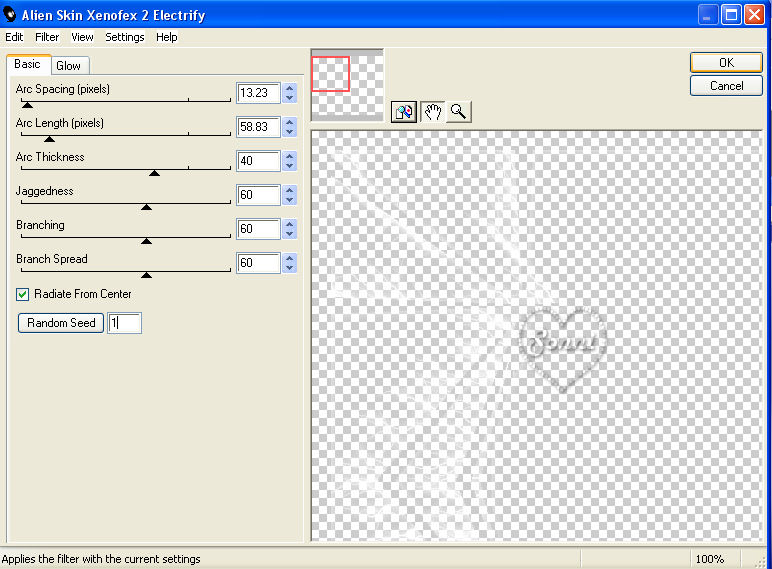Image resolution: width=772 pixels, height=569 pixels.
Task: Decrease Jaggedness with down arrow
Action: (x=290, y=200)
